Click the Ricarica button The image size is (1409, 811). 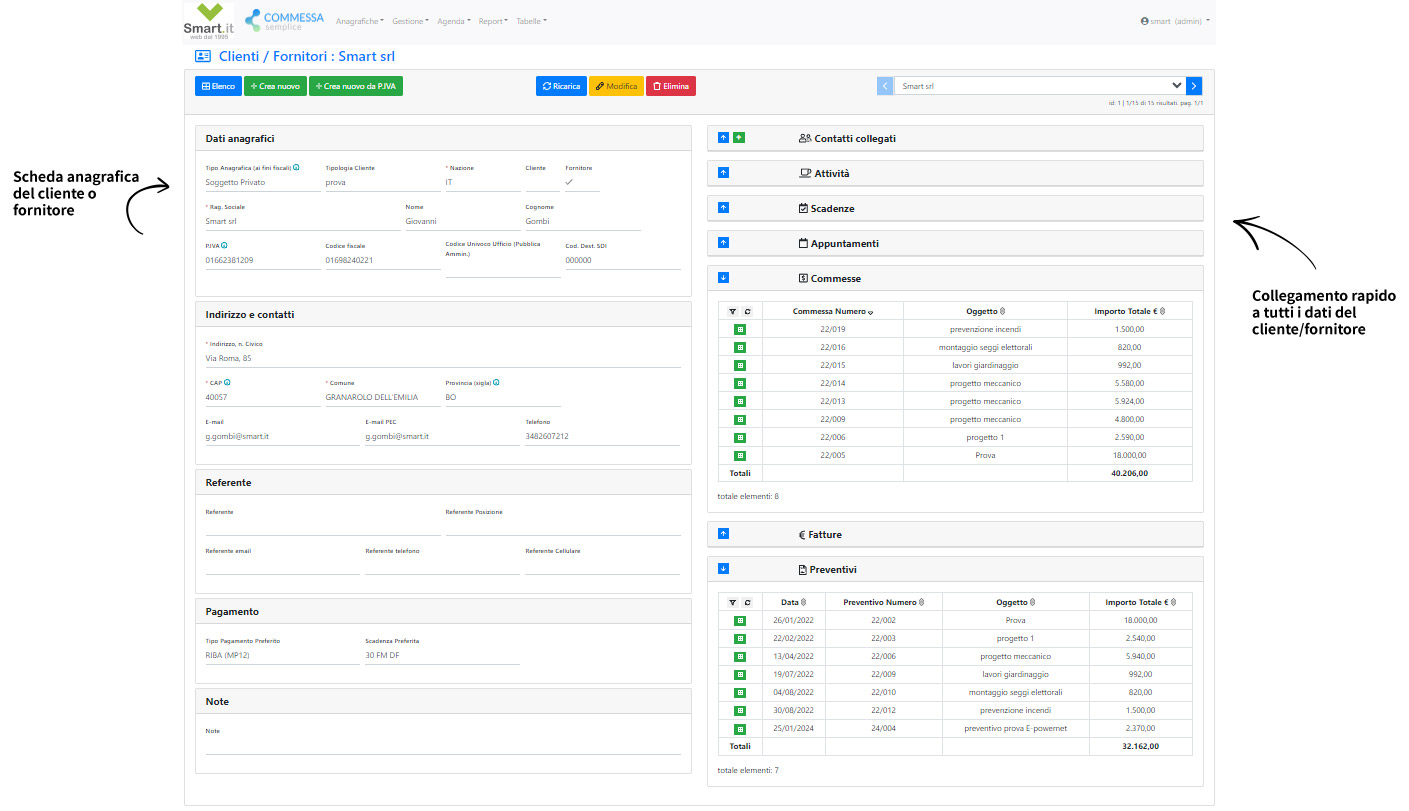pyautogui.click(x=561, y=86)
